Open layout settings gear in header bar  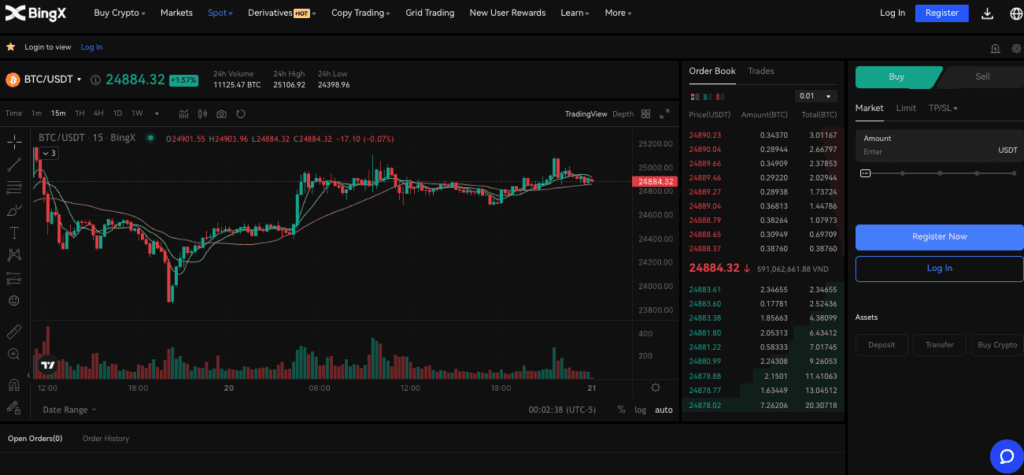click(1016, 48)
